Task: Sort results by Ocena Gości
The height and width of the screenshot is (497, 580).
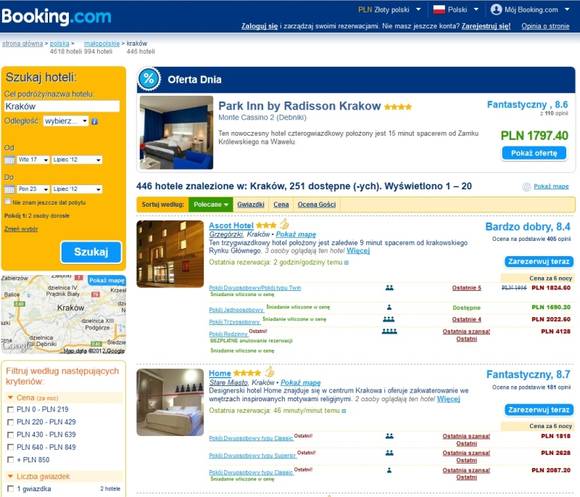Action: 317,204
